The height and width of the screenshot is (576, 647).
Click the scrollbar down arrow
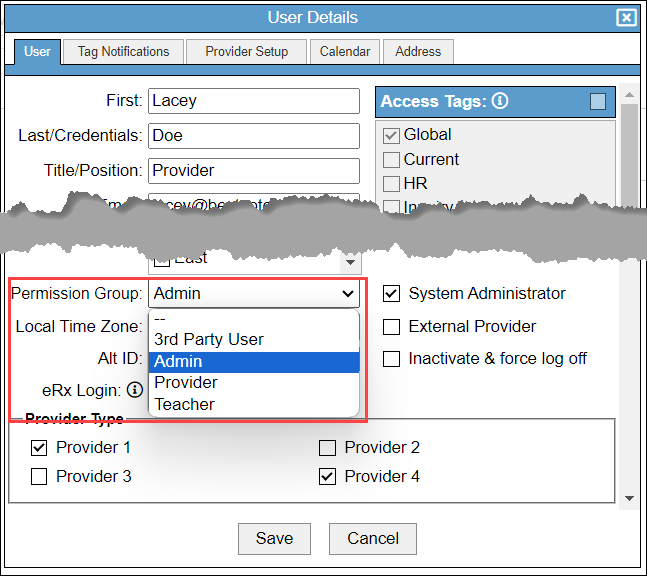click(x=629, y=498)
